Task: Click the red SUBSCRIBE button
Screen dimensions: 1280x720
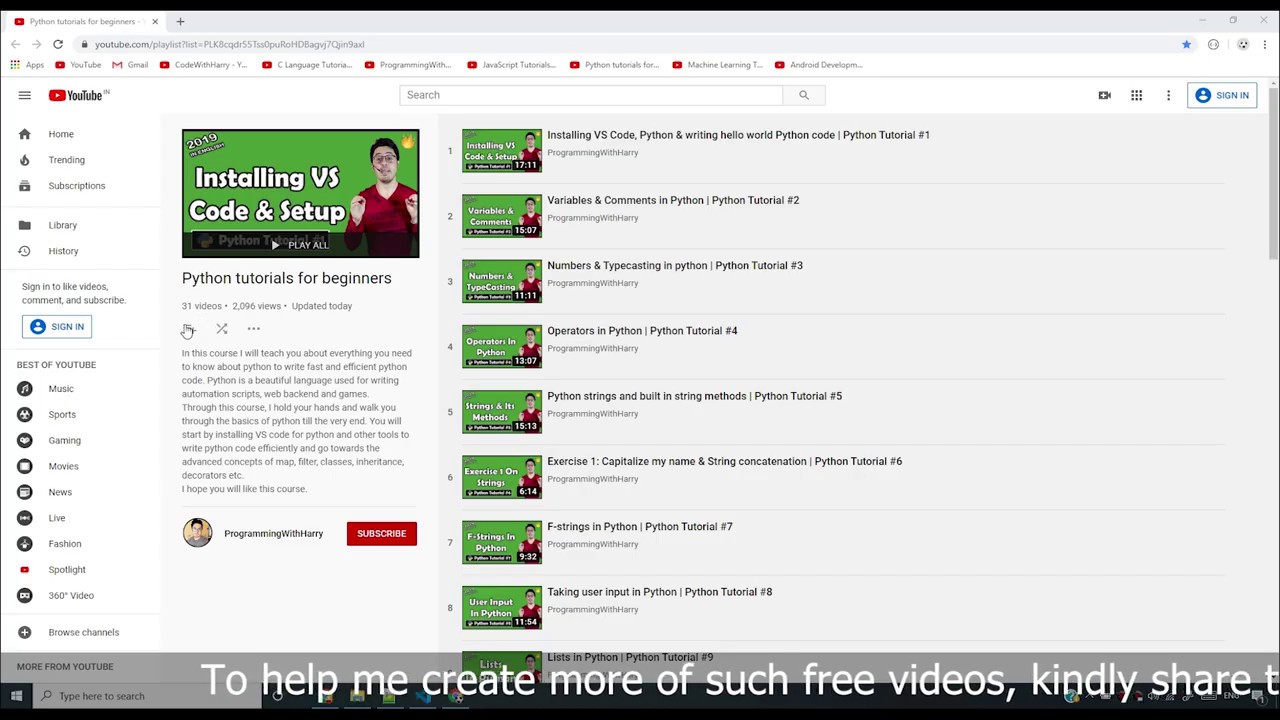Action: click(381, 534)
